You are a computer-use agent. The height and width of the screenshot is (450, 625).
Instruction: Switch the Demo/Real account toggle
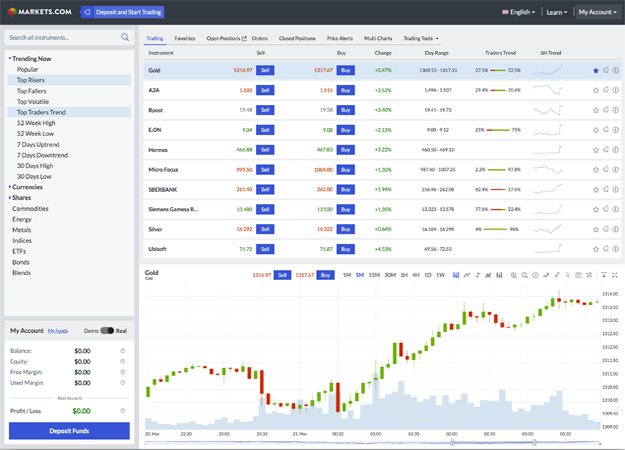[x=107, y=330]
